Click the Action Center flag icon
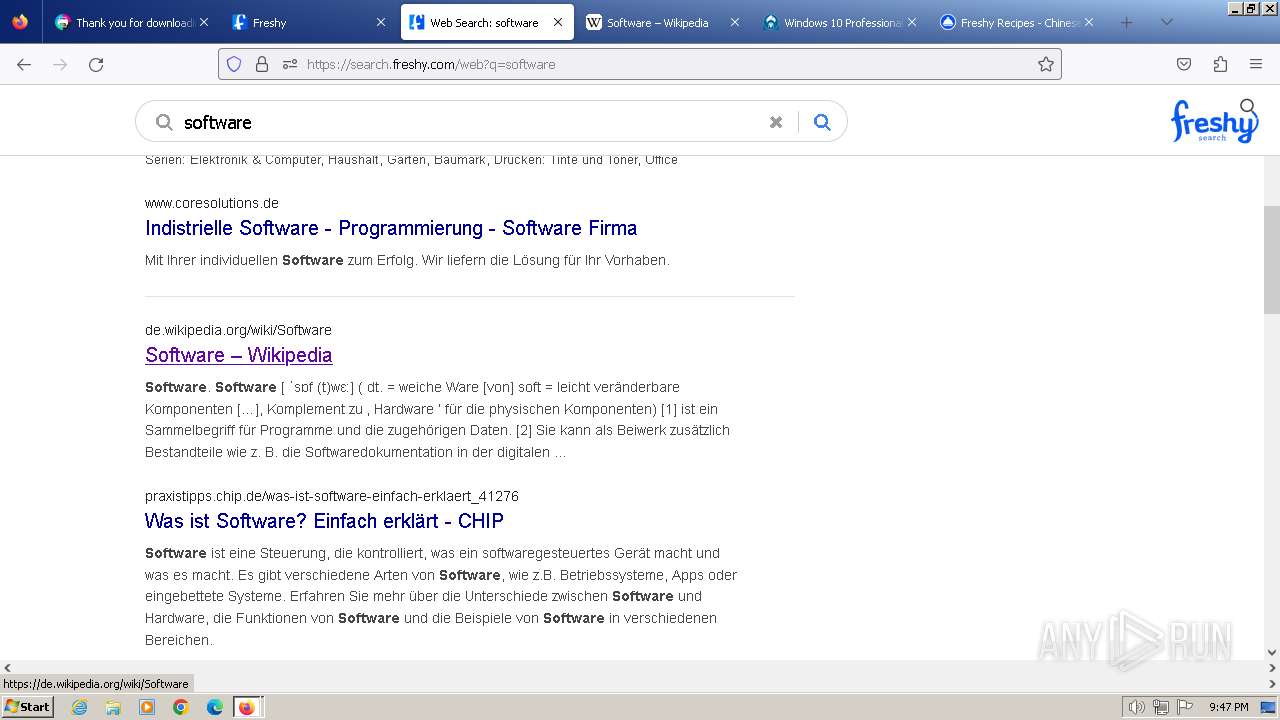Viewport: 1280px width, 720px height. (1185, 707)
